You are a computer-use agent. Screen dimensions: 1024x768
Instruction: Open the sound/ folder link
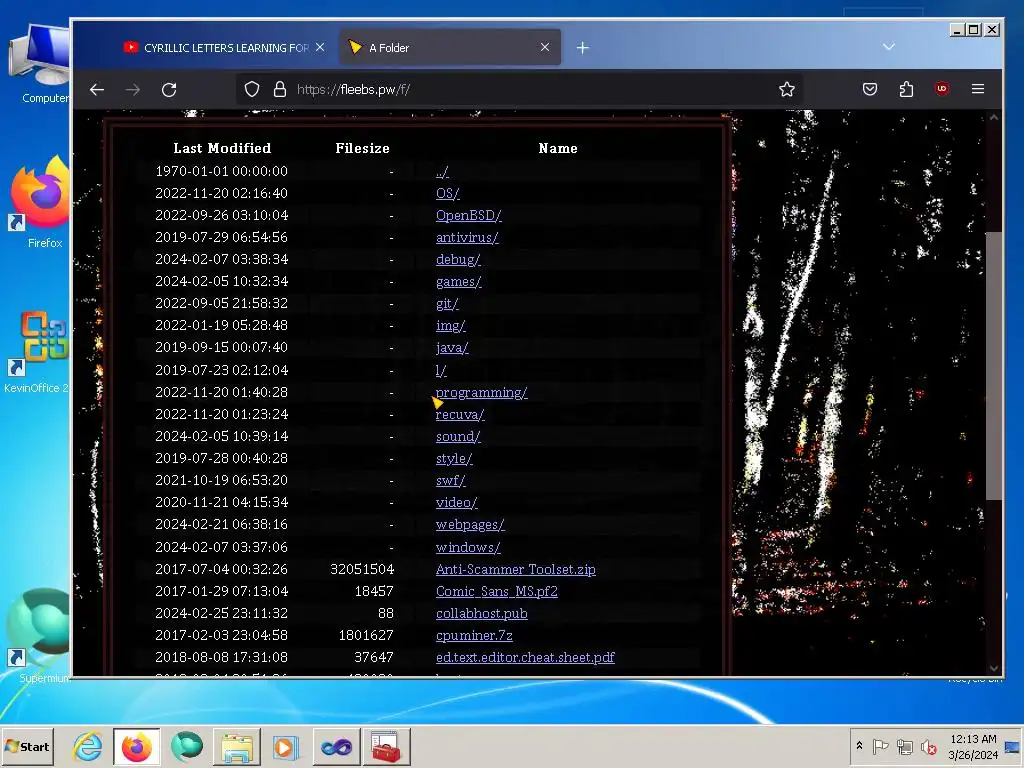tap(458, 436)
